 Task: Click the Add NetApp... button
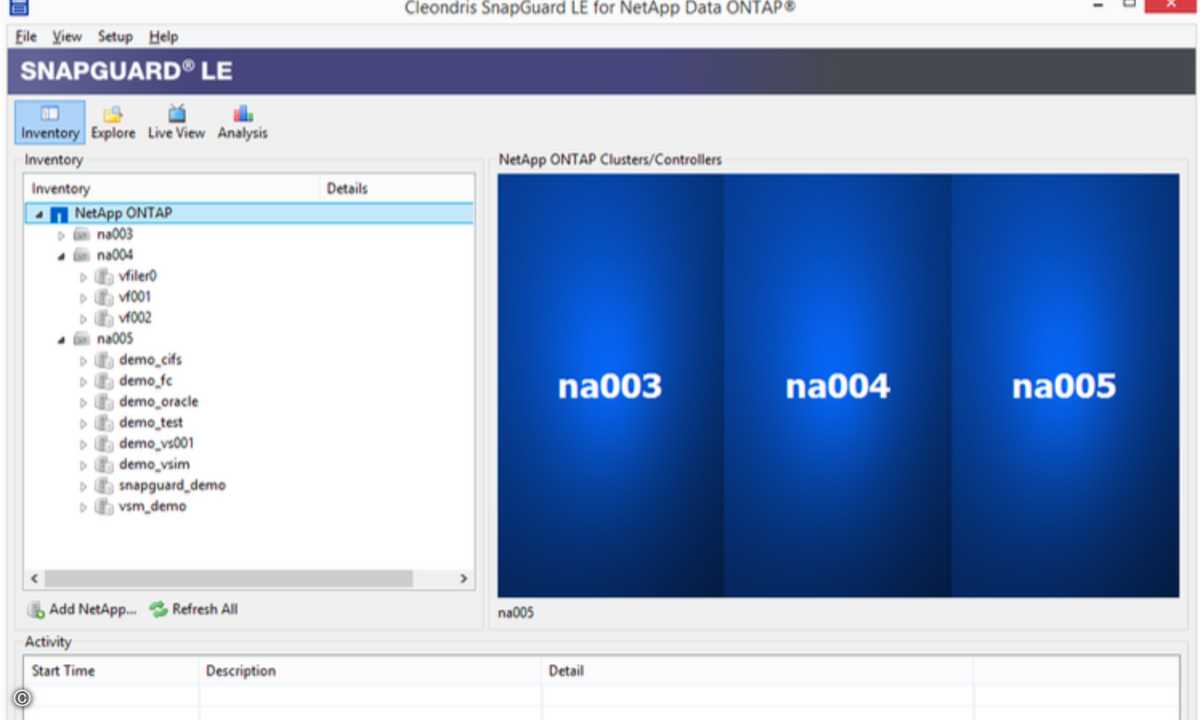pos(82,610)
